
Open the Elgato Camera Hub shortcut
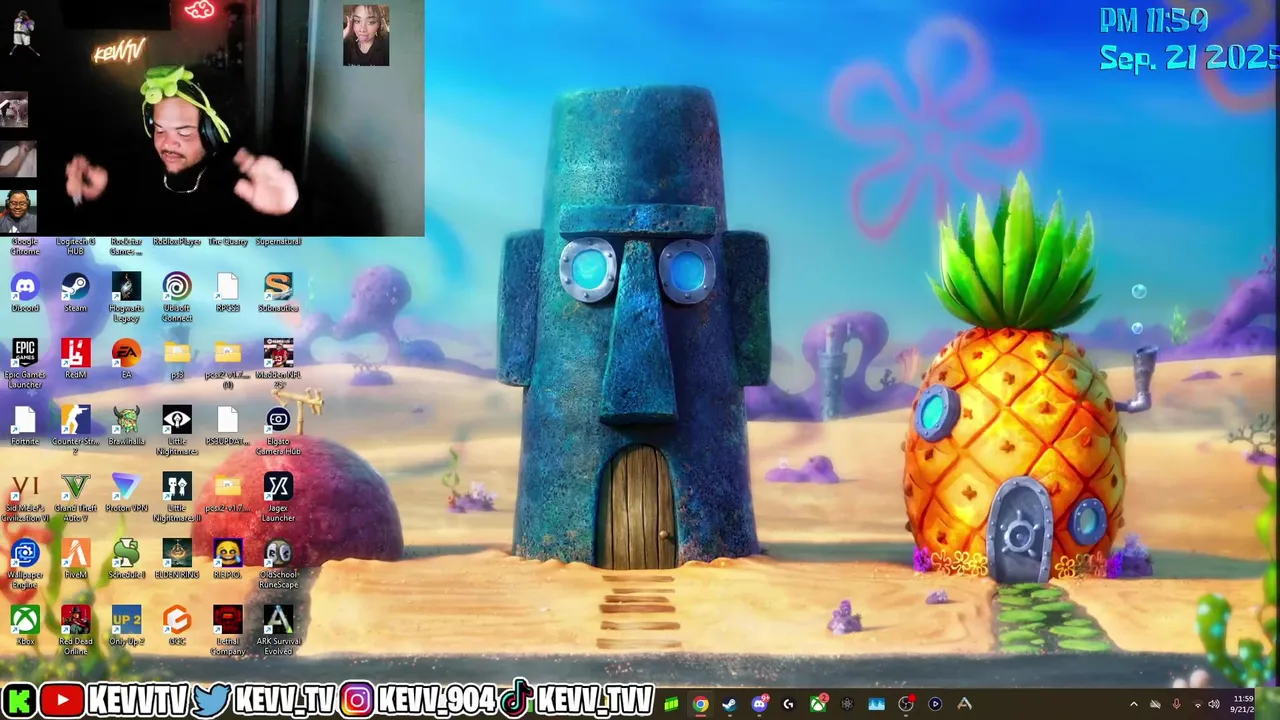click(x=278, y=431)
